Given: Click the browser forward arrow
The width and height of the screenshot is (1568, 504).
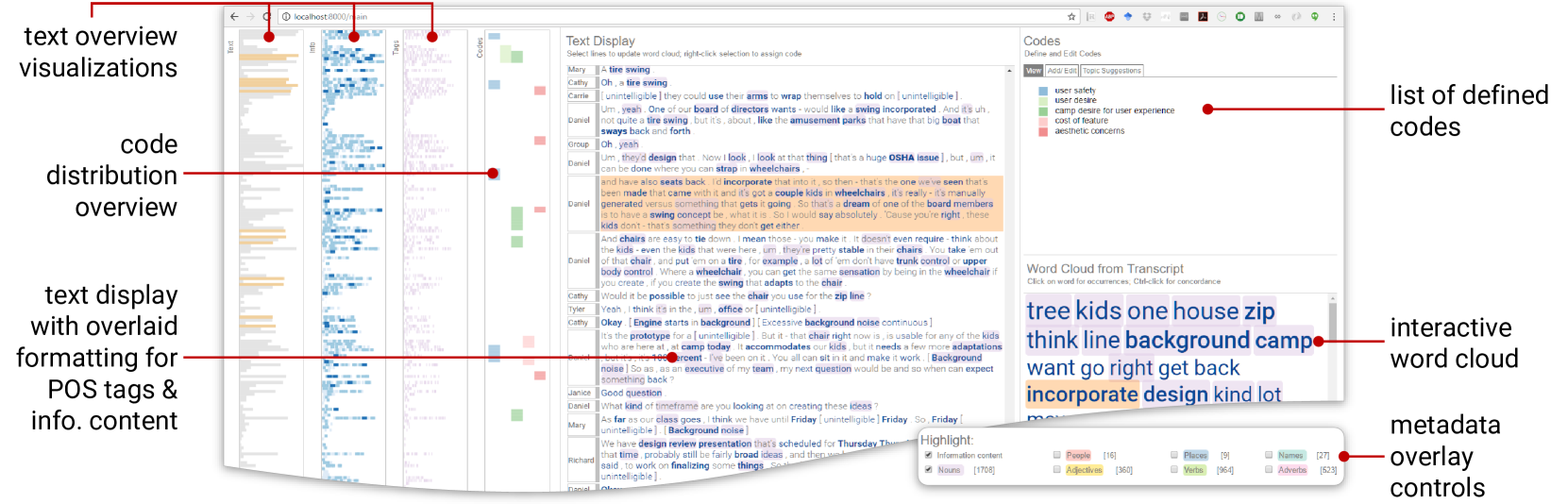Looking at the screenshot, I should tap(249, 16).
